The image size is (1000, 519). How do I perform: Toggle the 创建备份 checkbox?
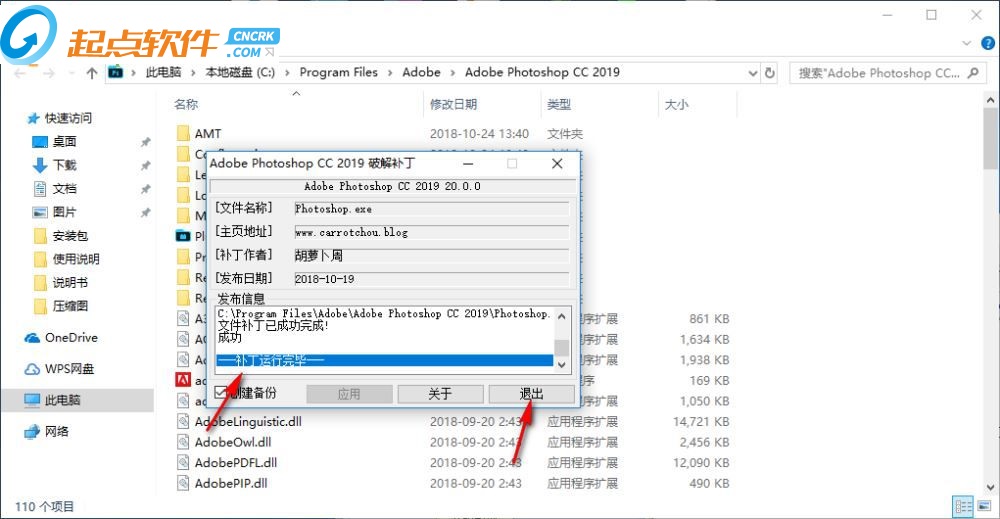coord(221,393)
